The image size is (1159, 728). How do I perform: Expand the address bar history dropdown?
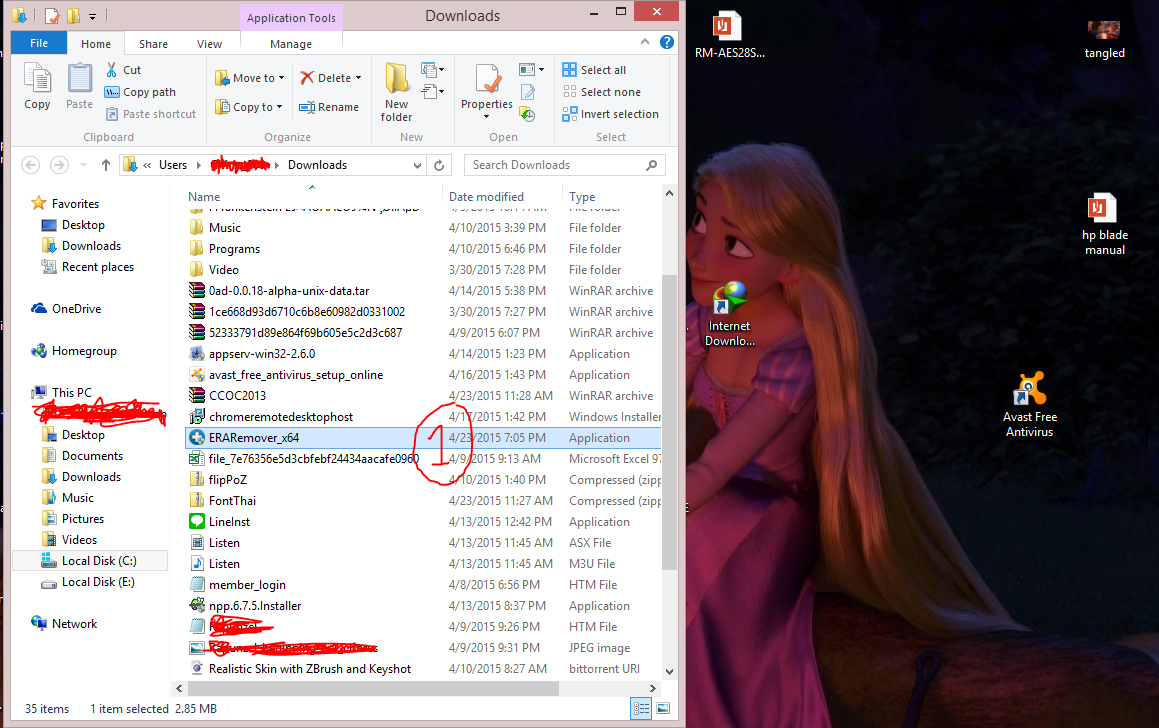click(417, 165)
